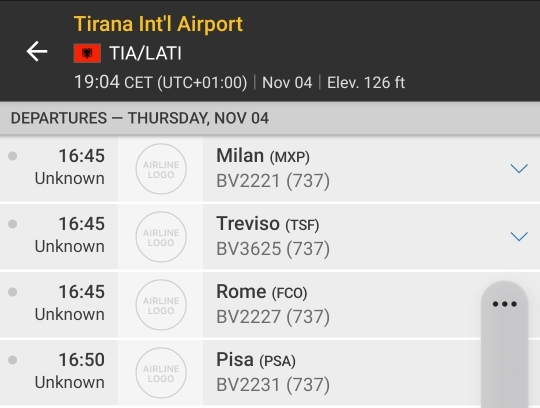Expand the Treviso (TSF) flight details
The height and width of the screenshot is (408, 540).
coord(519,236)
